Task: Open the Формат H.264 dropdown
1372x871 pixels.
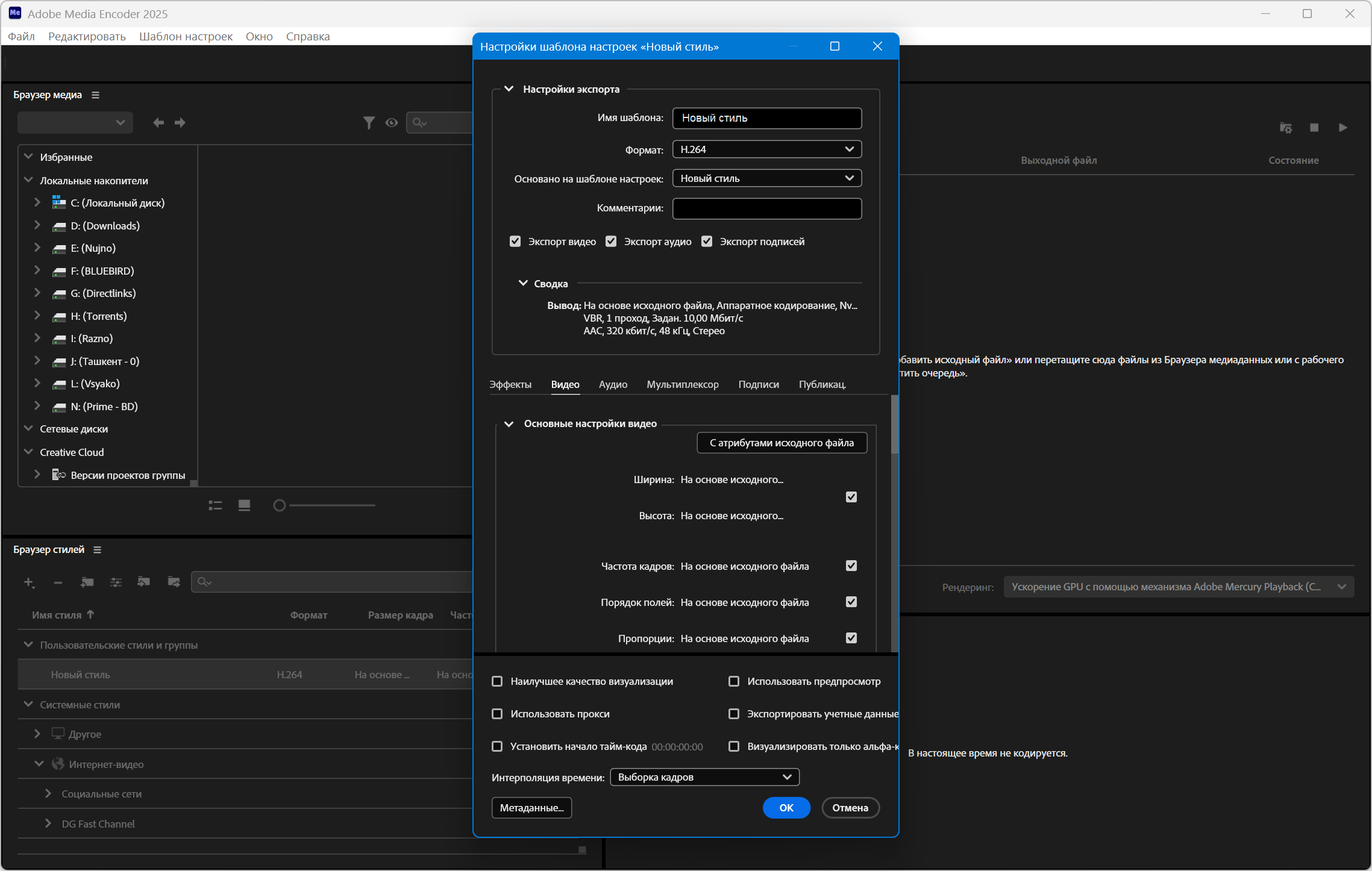Action: click(766, 149)
